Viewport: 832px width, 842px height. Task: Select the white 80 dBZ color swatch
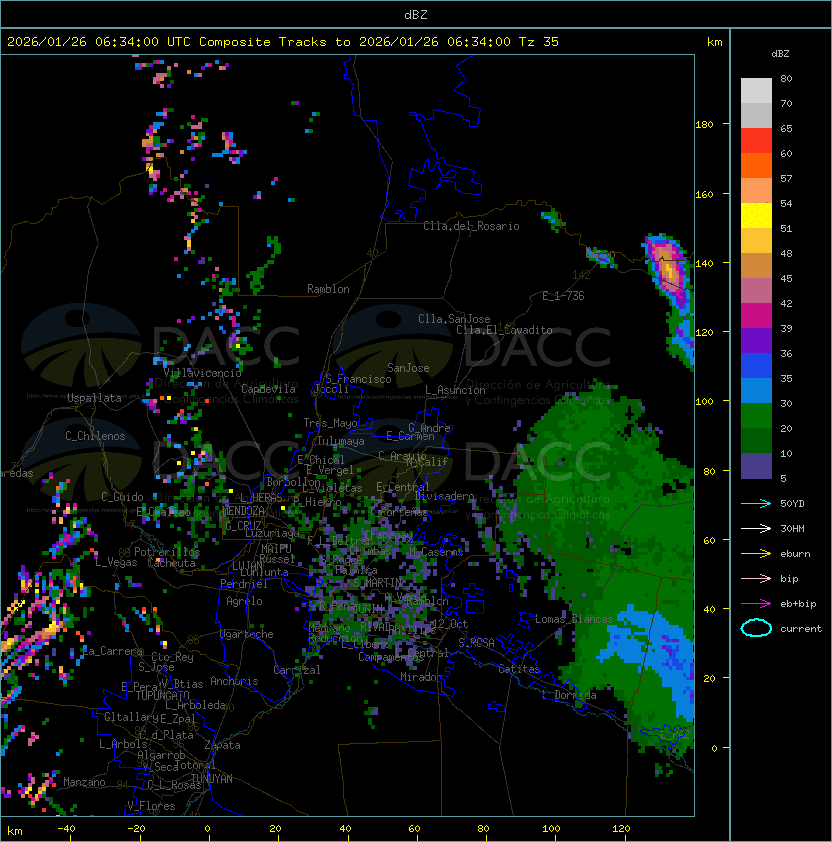pos(756,90)
